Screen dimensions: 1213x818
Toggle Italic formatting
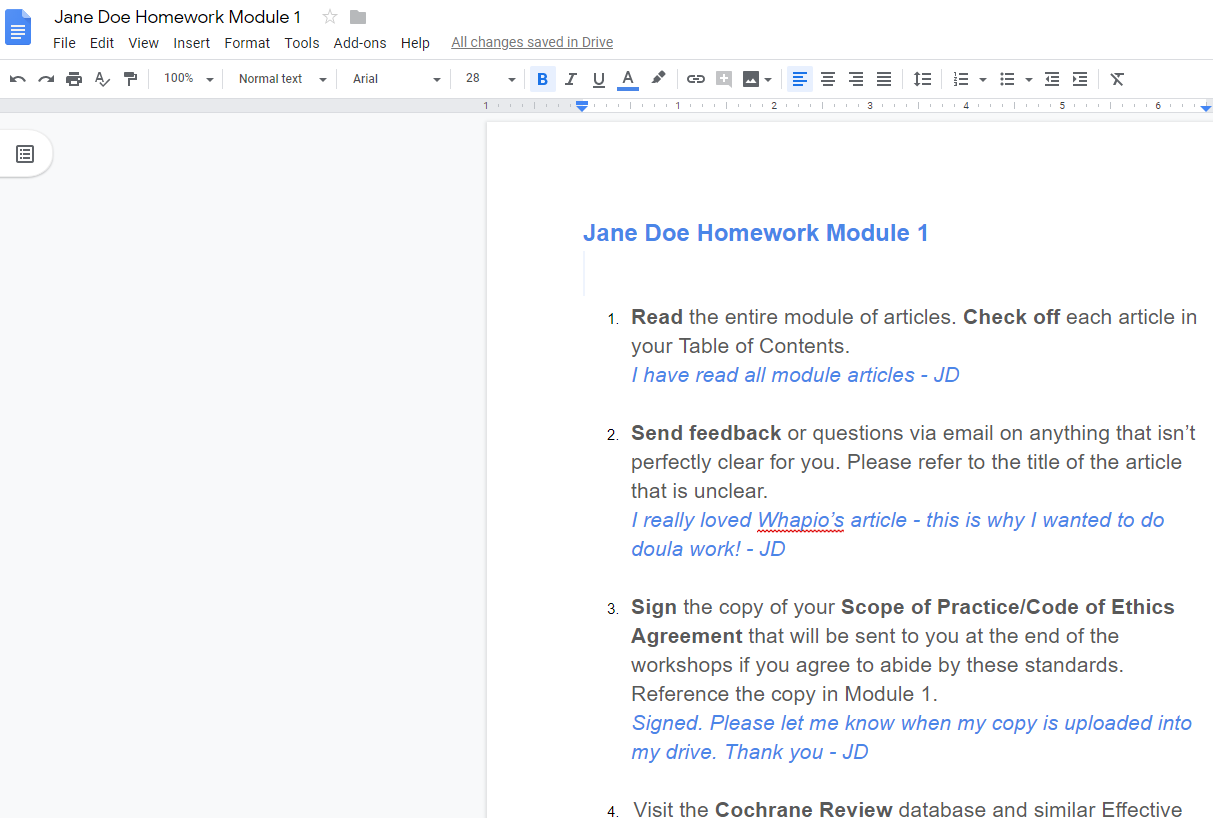click(x=571, y=79)
